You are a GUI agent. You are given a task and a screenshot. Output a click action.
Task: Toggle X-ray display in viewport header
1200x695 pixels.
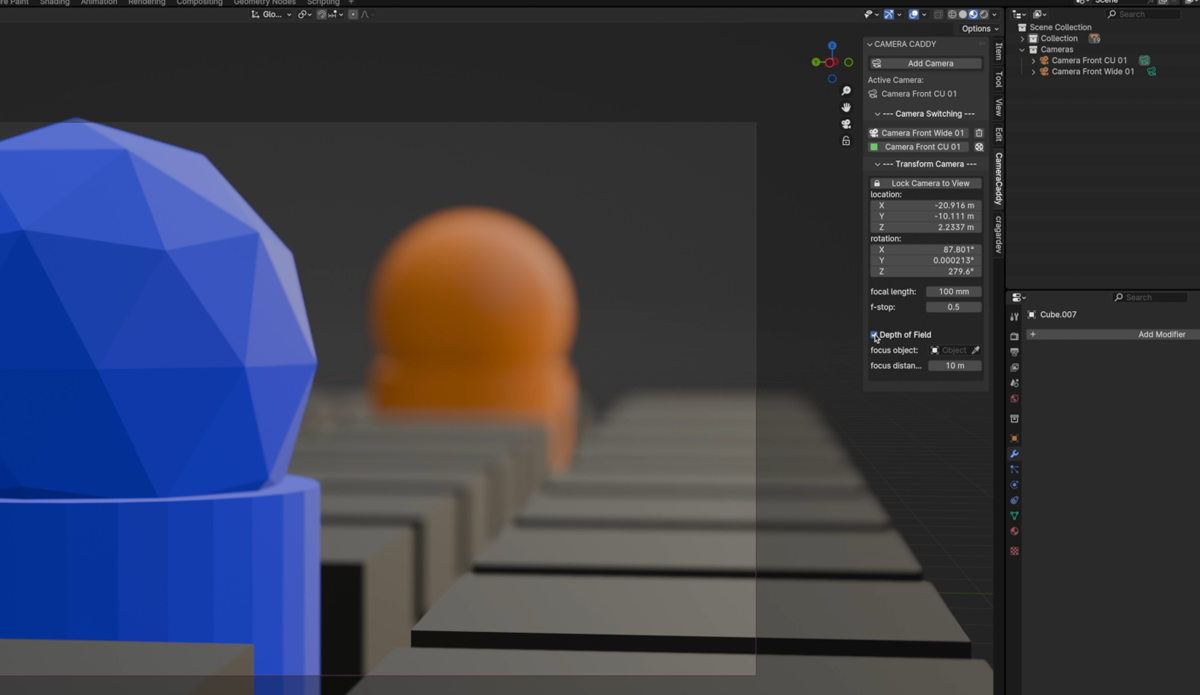[938, 15]
